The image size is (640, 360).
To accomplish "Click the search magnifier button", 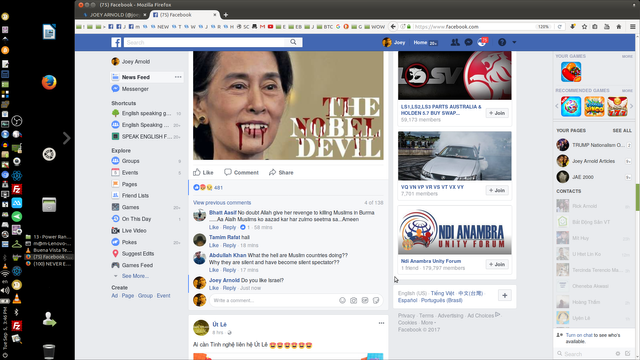I will click(x=293, y=42).
